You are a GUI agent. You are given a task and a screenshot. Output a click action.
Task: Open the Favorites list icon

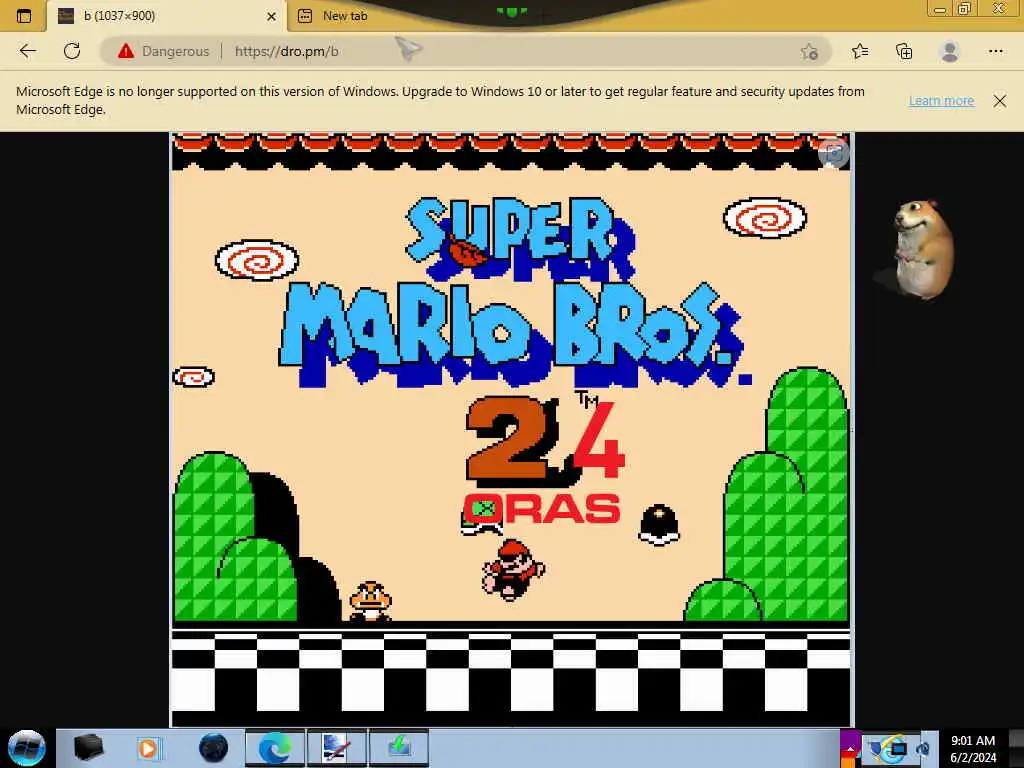[x=860, y=51]
